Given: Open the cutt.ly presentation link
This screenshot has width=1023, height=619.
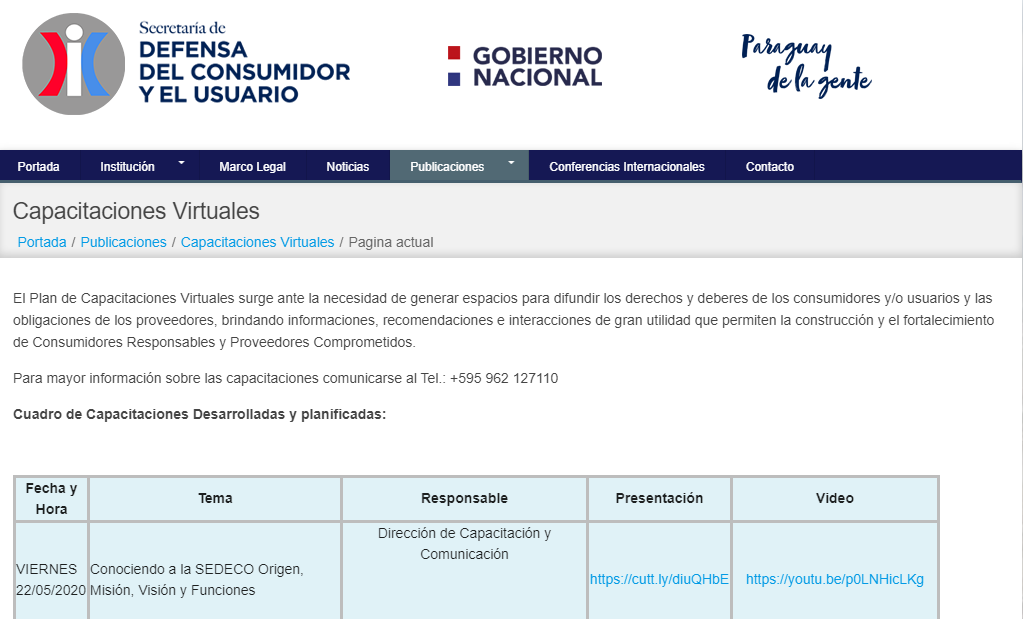Looking at the screenshot, I should pyautogui.click(x=659, y=579).
